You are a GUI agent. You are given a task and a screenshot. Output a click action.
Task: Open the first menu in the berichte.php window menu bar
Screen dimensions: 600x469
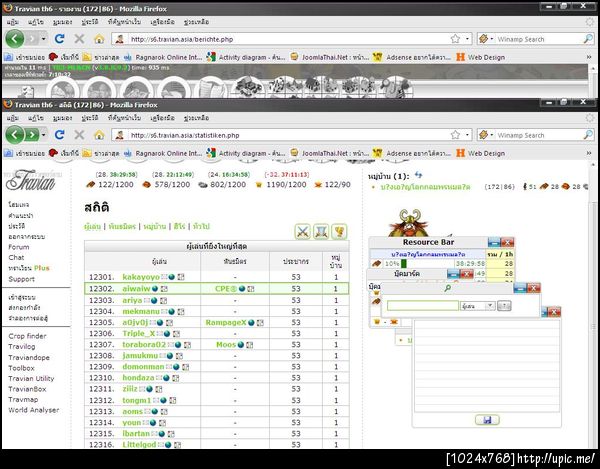click(x=13, y=22)
